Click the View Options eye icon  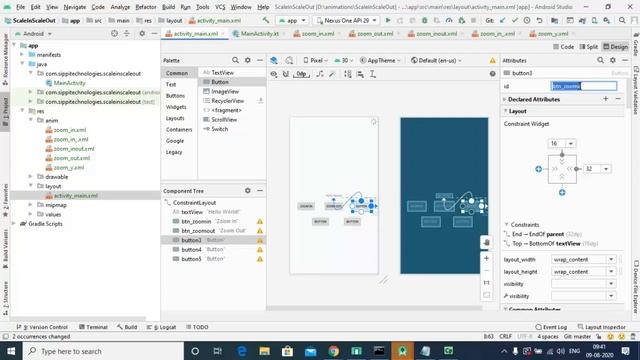[273, 74]
